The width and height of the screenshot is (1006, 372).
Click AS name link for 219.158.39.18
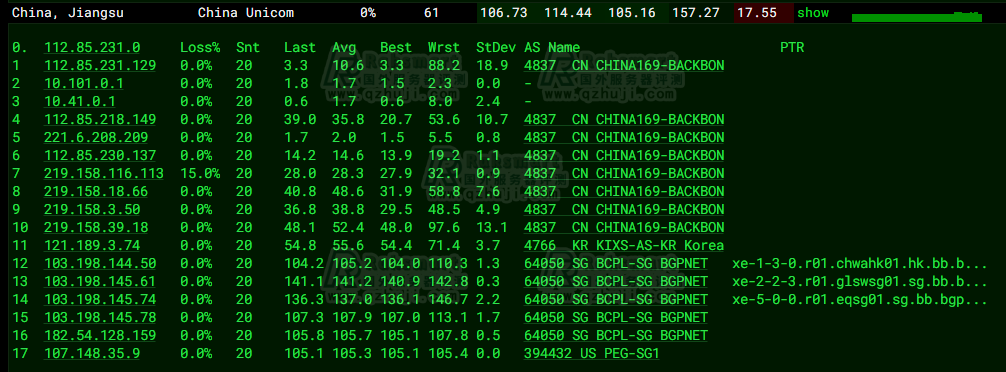click(624, 227)
